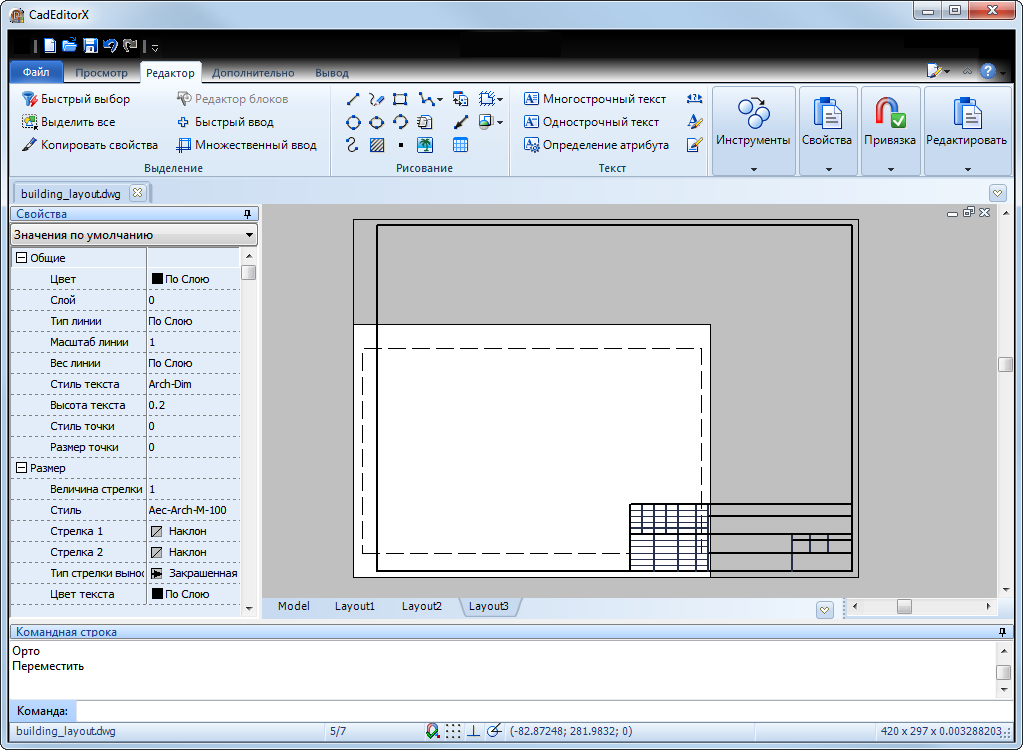Insert a raster image via palm-tree icon
The height and width of the screenshot is (750, 1023).
[425, 145]
